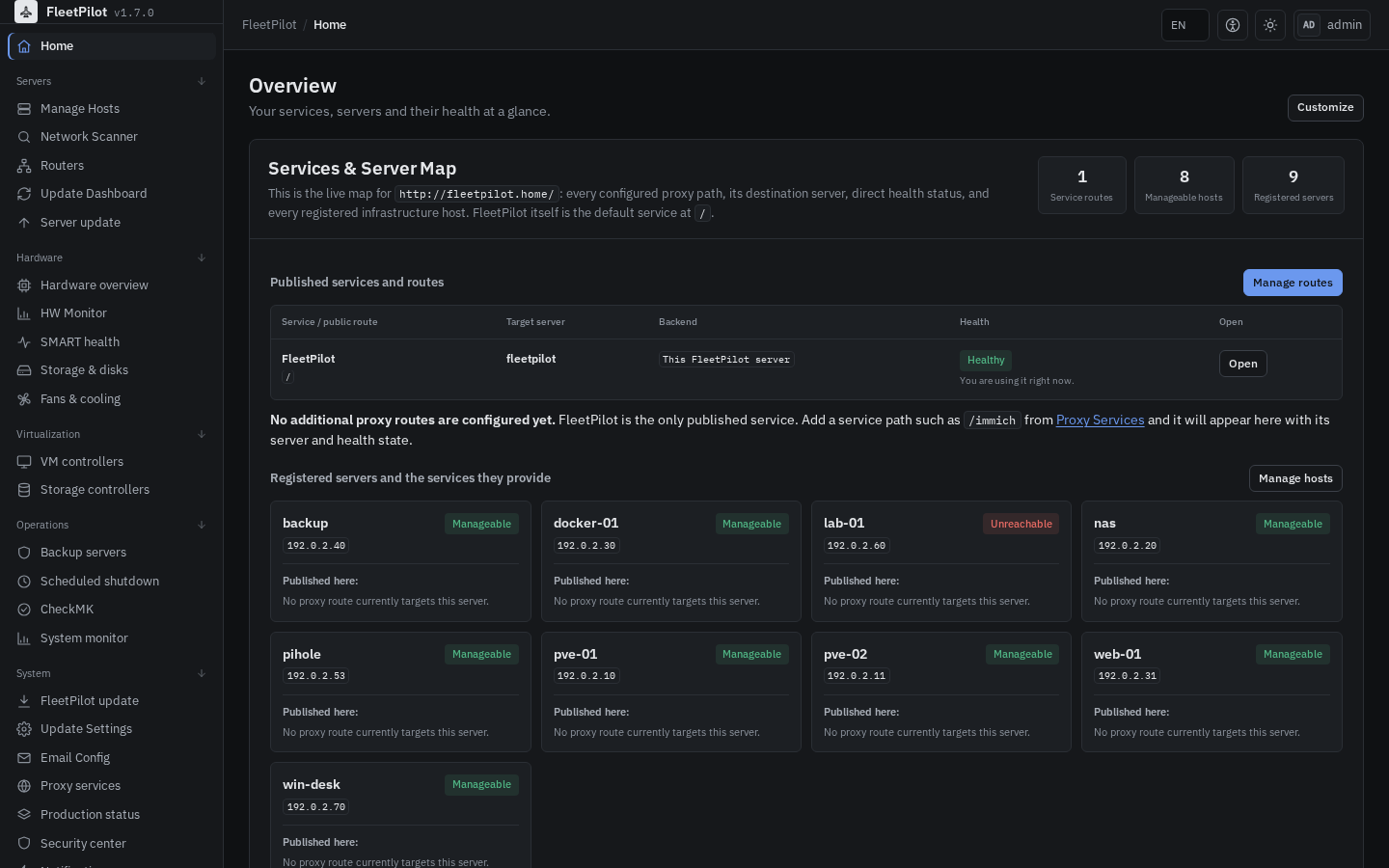Collapse the System sidebar section

tap(202, 673)
